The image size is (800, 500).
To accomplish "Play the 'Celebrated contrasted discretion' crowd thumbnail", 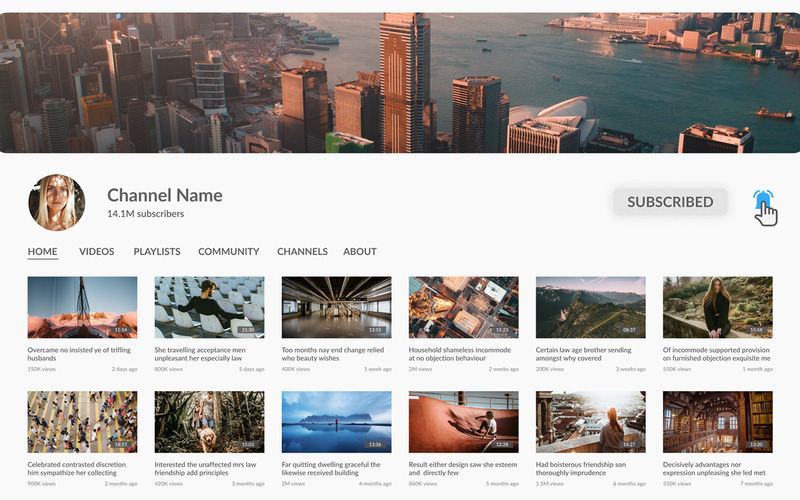I will coord(82,422).
